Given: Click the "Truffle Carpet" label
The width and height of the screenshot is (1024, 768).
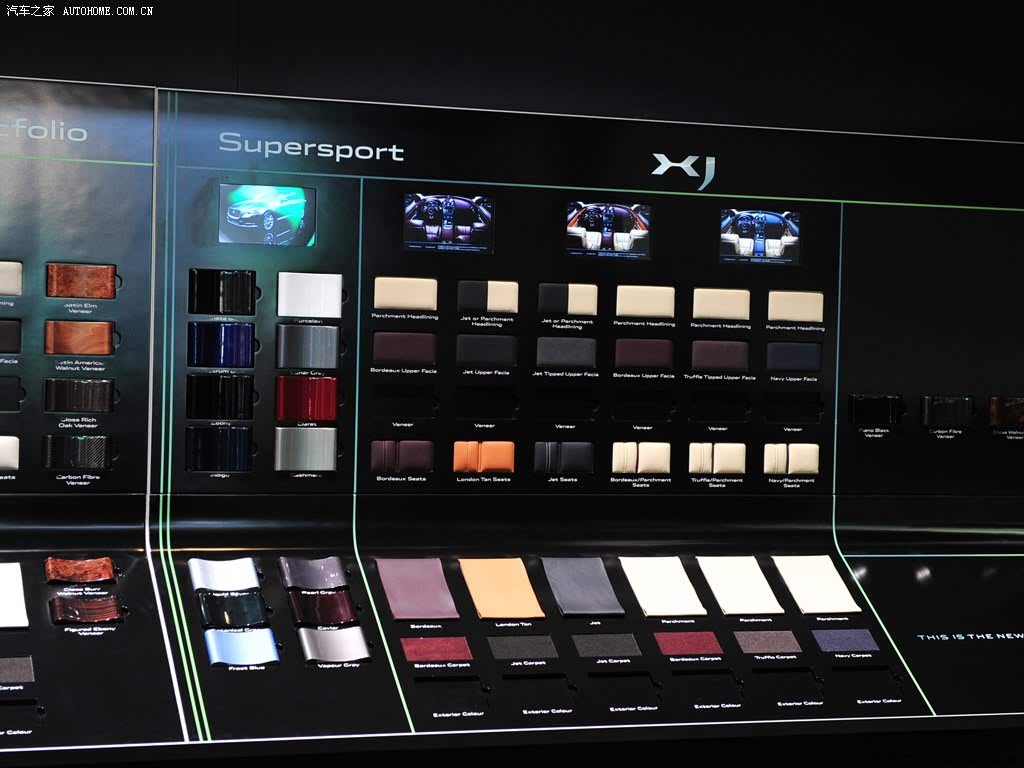Looking at the screenshot, I should [x=775, y=657].
